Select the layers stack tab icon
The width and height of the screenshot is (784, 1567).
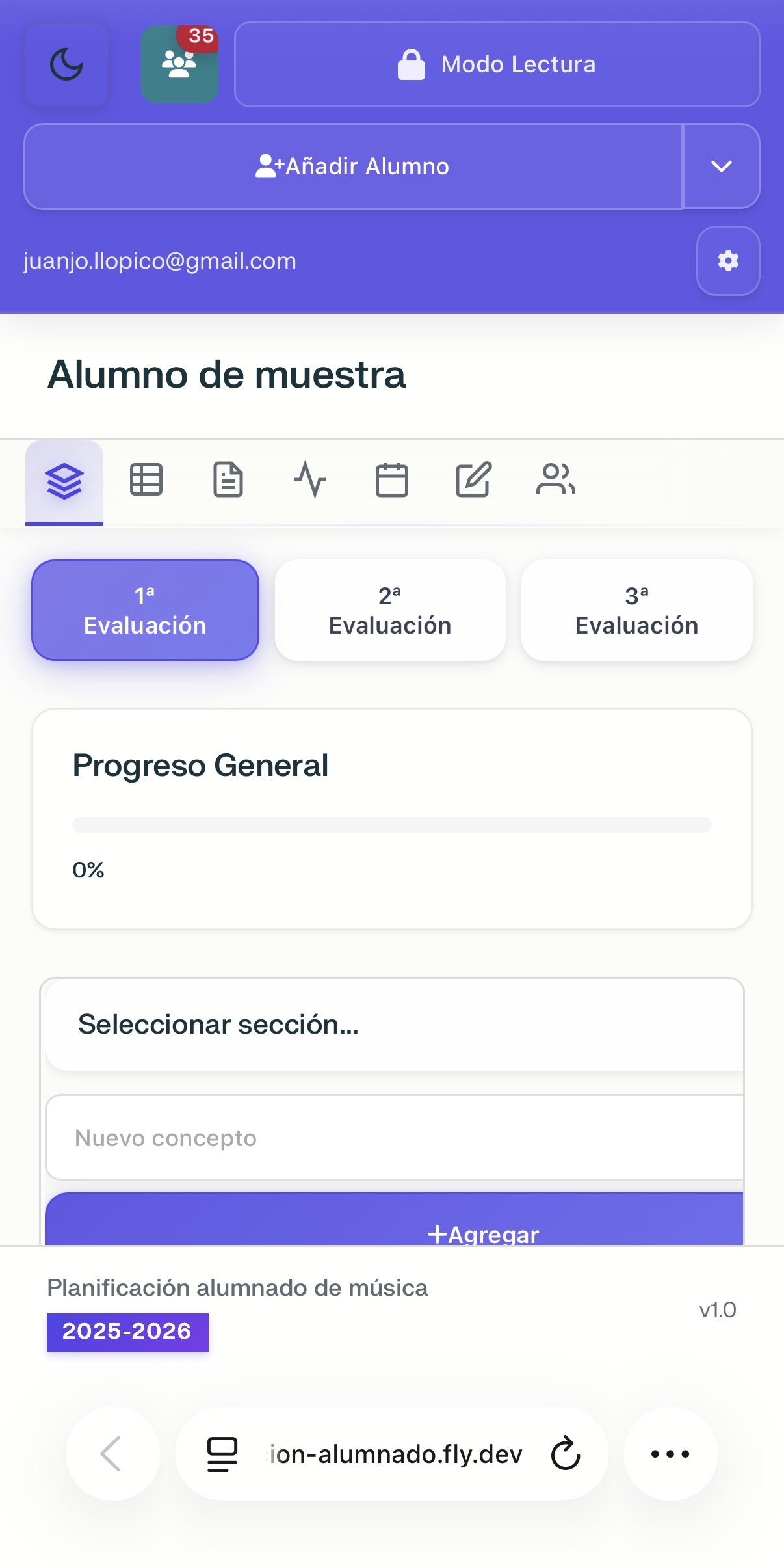64,481
